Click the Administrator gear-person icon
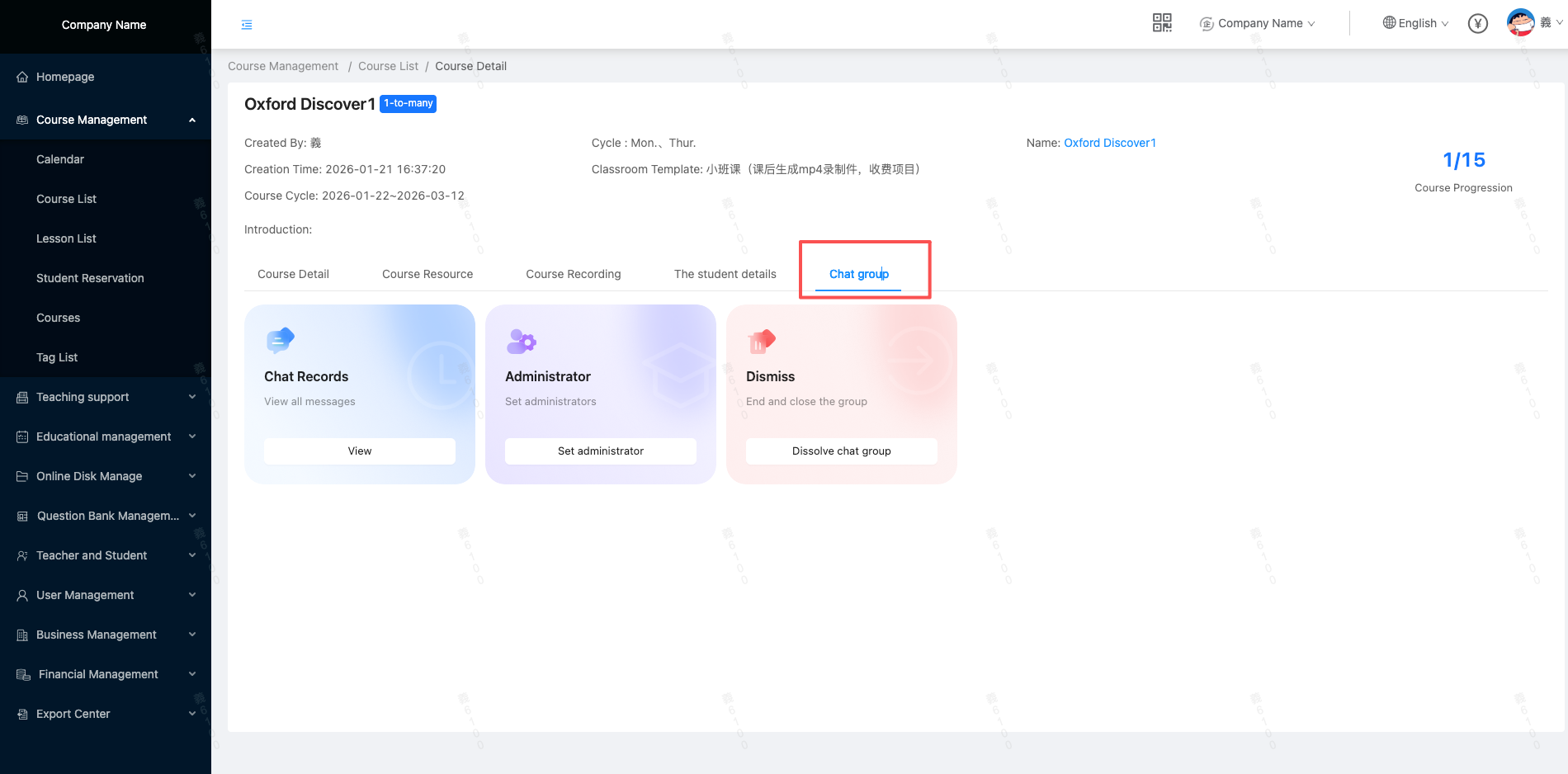 coord(521,341)
